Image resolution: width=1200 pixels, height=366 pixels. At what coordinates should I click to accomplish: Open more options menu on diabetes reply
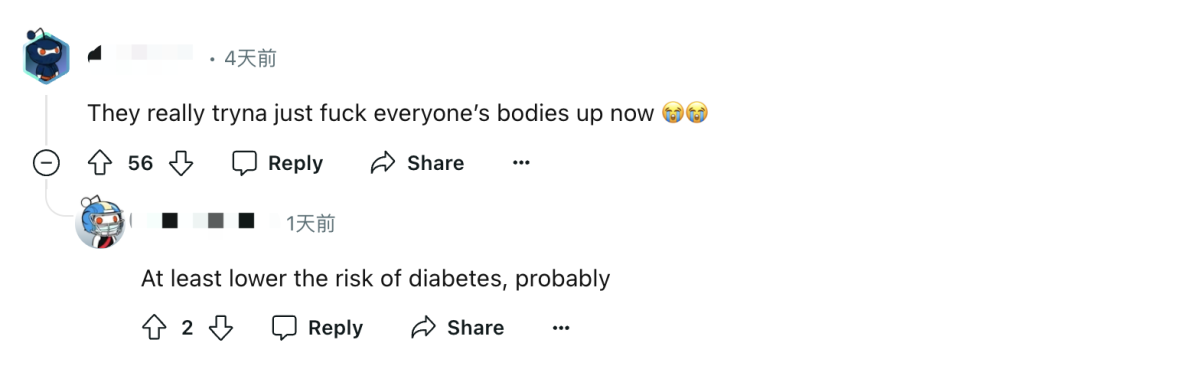(561, 327)
